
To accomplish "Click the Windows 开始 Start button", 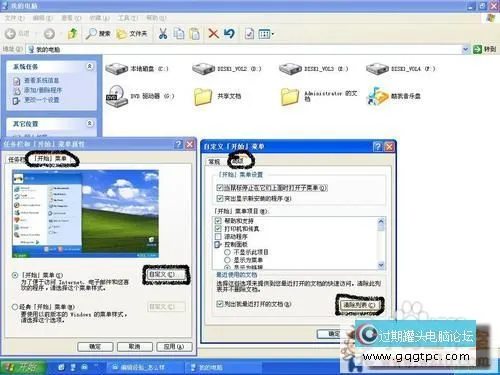I will 23,367.
